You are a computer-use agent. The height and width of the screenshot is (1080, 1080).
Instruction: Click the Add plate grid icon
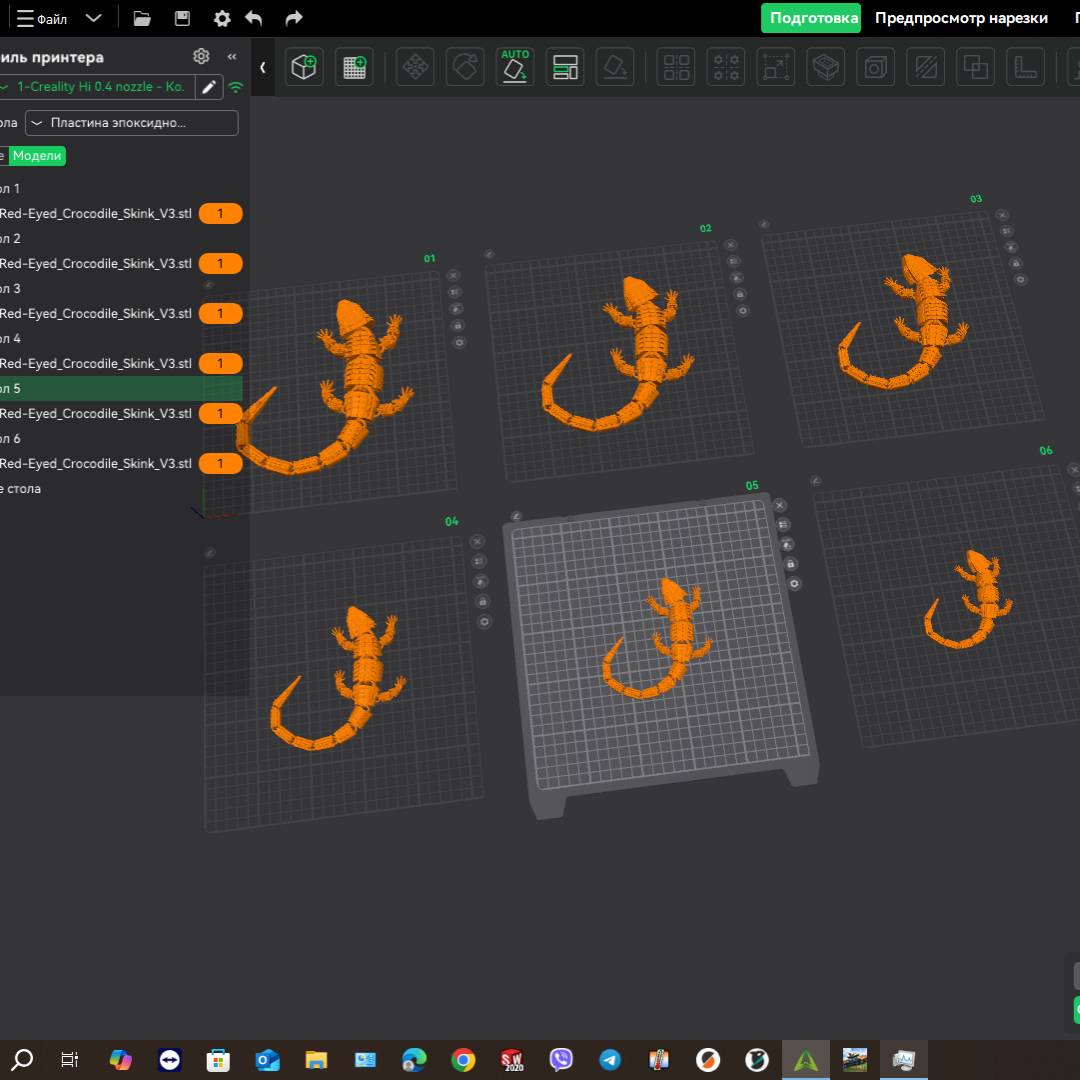tap(355, 67)
